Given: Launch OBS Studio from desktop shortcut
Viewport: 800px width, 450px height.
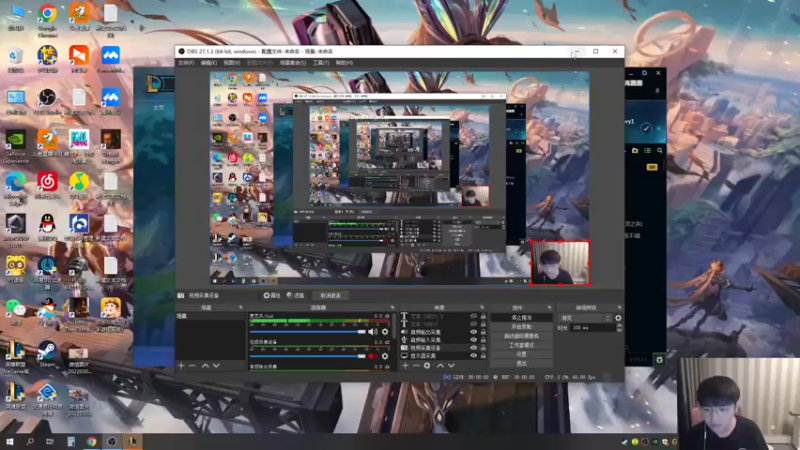Looking at the screenshot, I should tap(47, 100).
